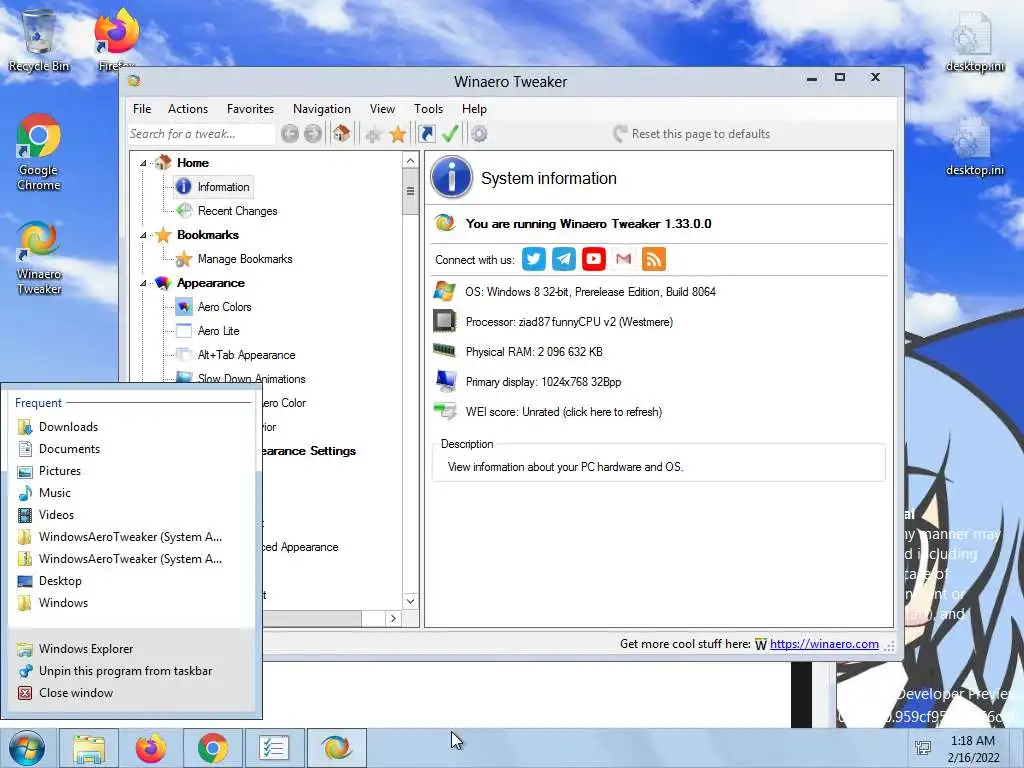The image size is (1024, 768).
Task: Collapse the Bookmarks tree node
Action: 143,235
